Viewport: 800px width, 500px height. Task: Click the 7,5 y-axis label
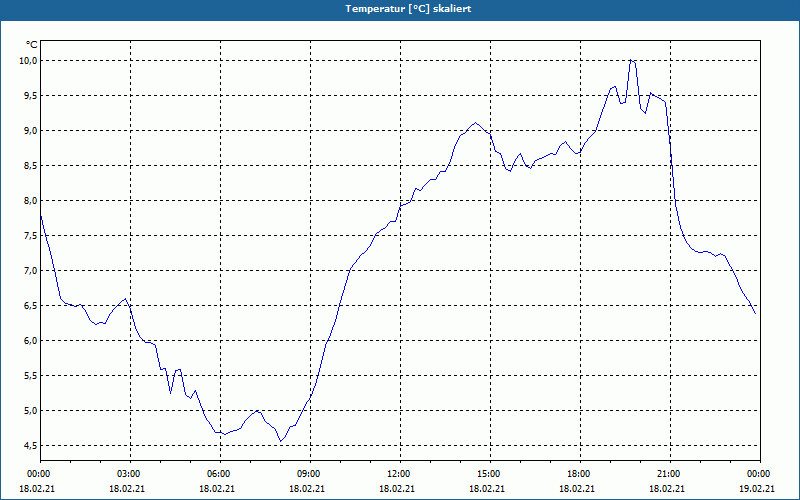[x=31, y=235]
